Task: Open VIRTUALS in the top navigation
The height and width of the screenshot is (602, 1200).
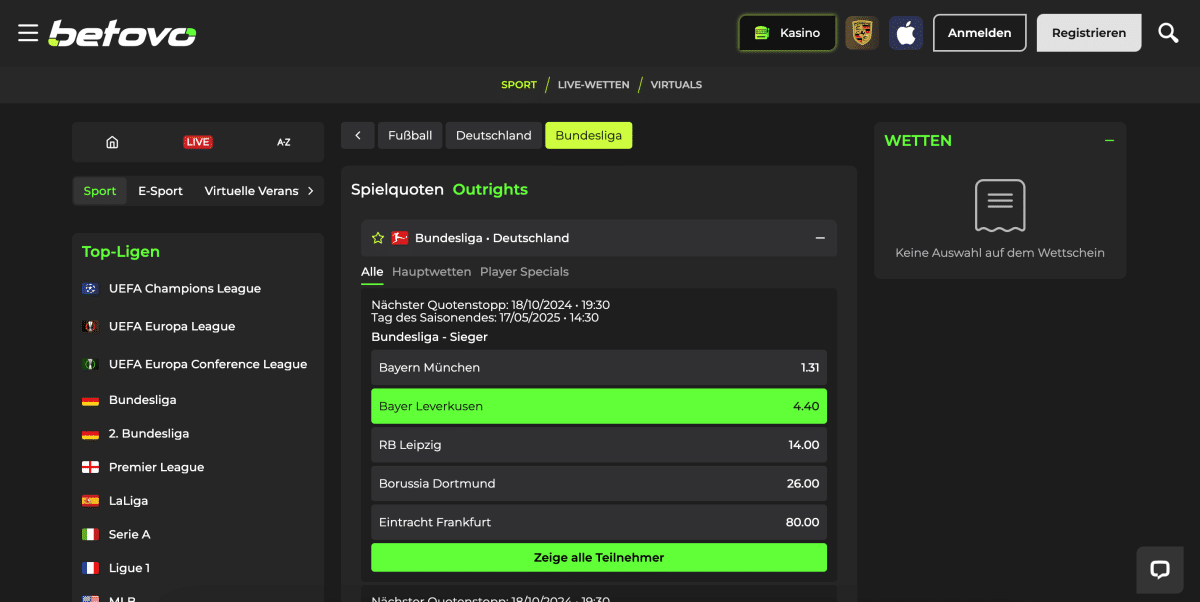Action: coord(676,85)
